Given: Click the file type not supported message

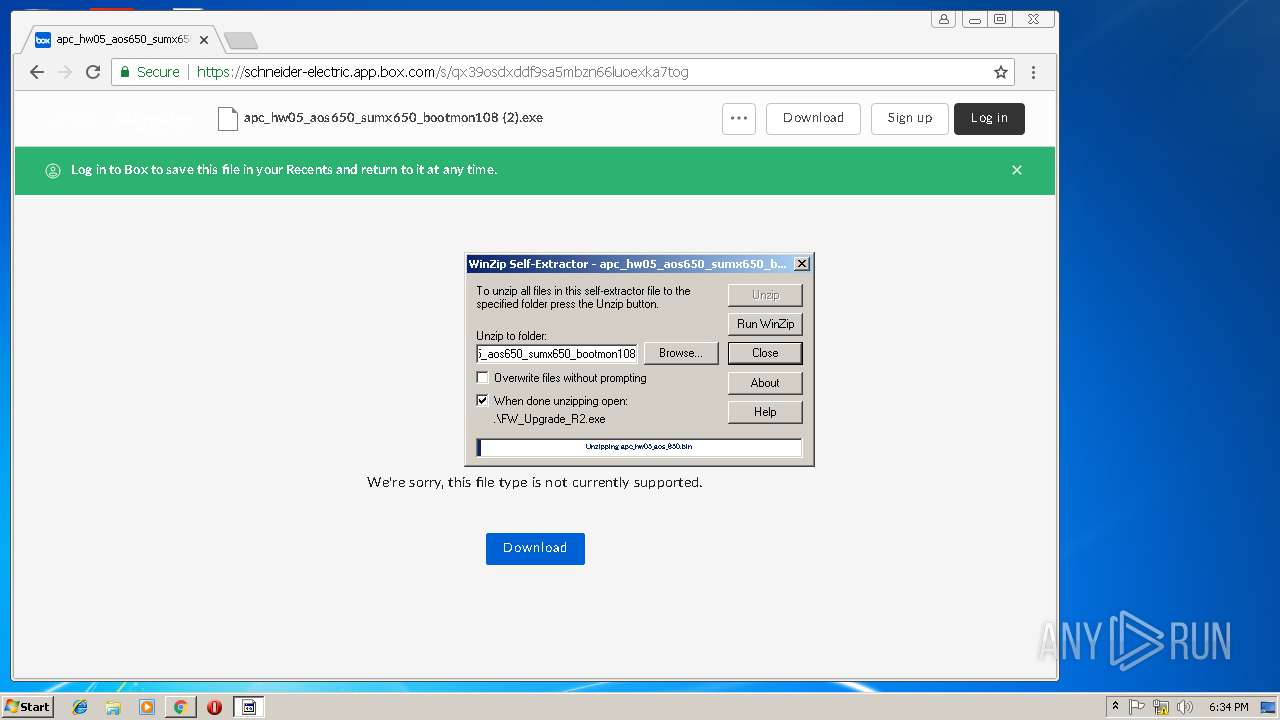Looking at the screenshot, I should pyautogui.click(x=535, y=482).
